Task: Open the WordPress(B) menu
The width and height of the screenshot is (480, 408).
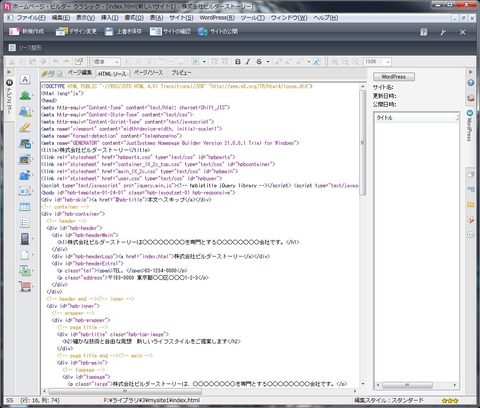Action: pos(217,18)
